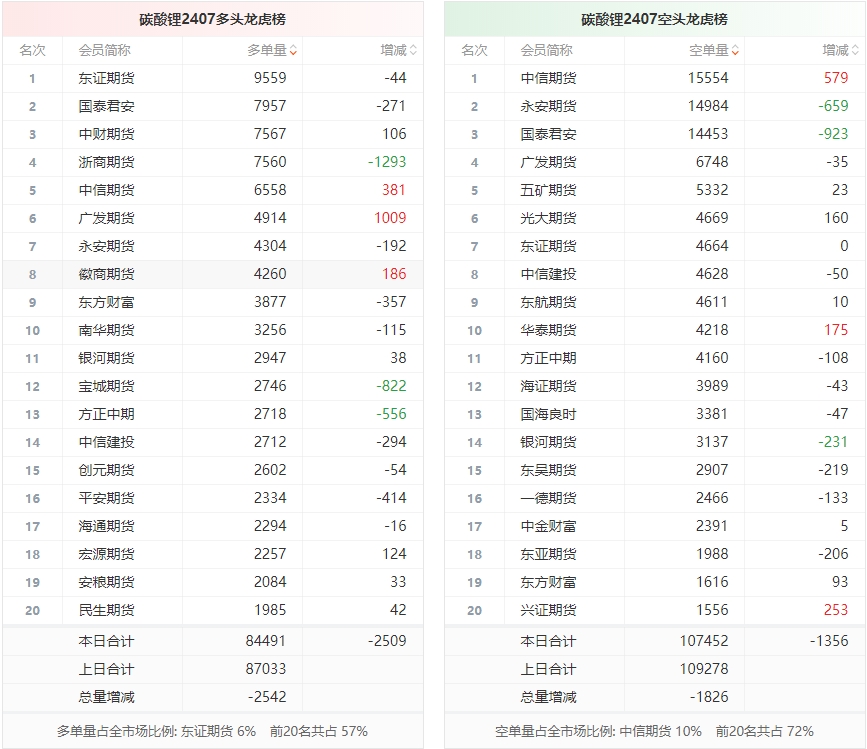Screen dimensions: 867x749
Task: Select 东方财富 in short ranking row 19
Action: (x=548, y=583)
